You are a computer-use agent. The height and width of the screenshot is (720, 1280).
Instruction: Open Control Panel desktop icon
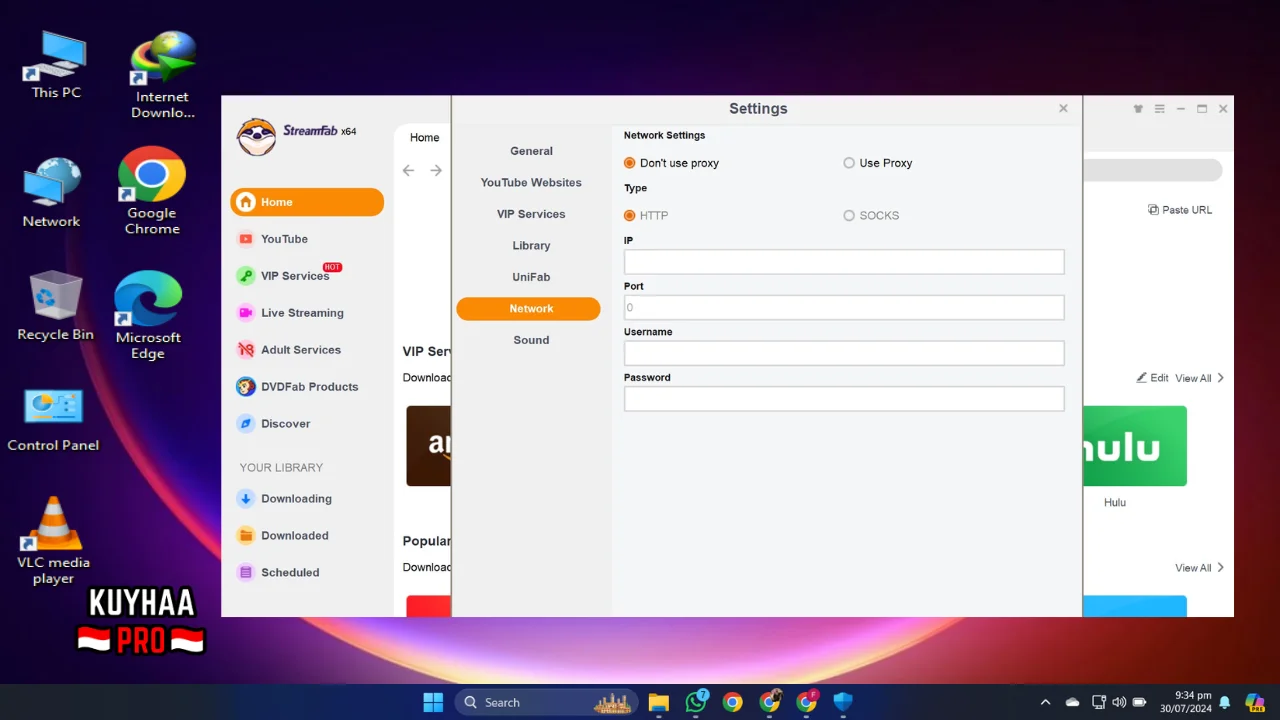pos(53,418)
